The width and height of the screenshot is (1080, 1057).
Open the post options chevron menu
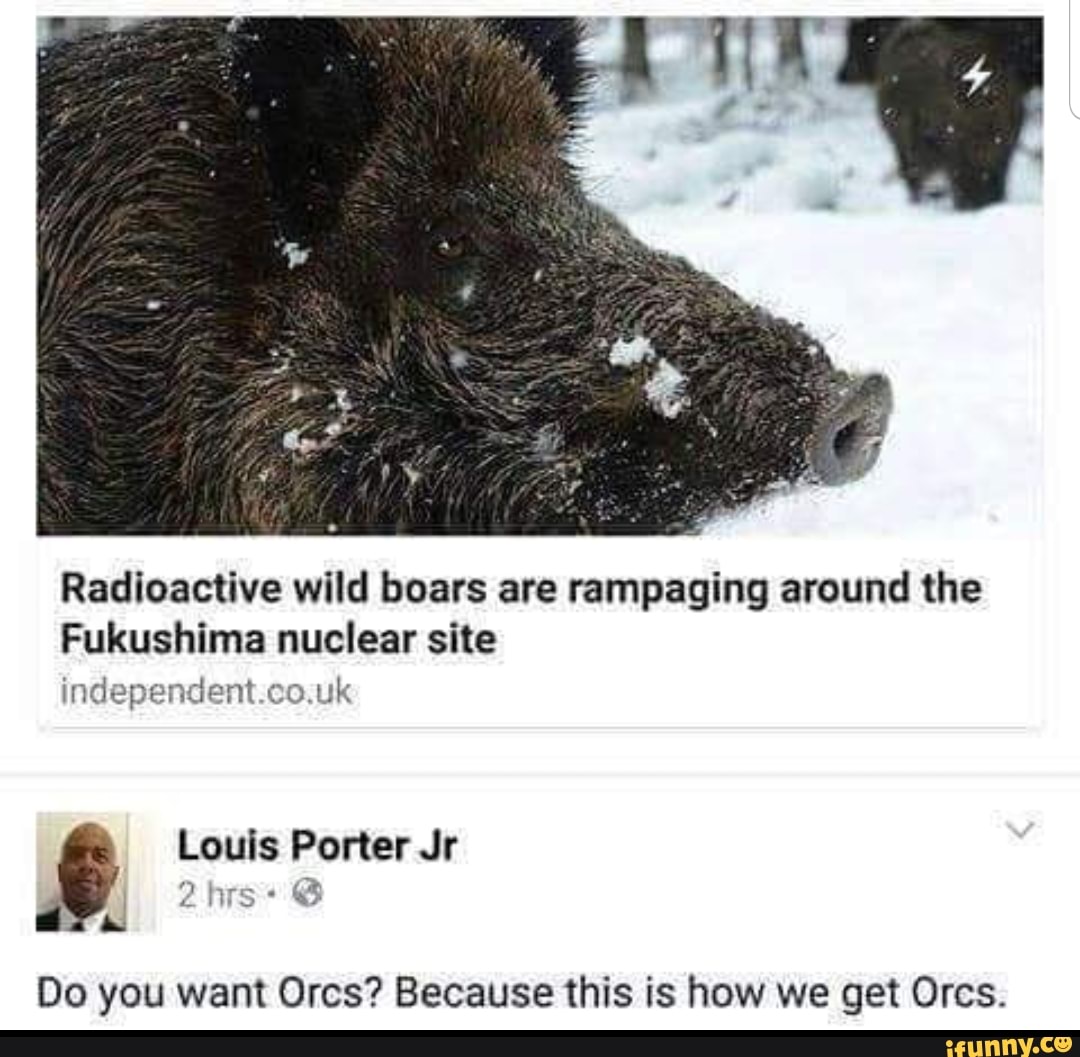[x=1018, y=829]
